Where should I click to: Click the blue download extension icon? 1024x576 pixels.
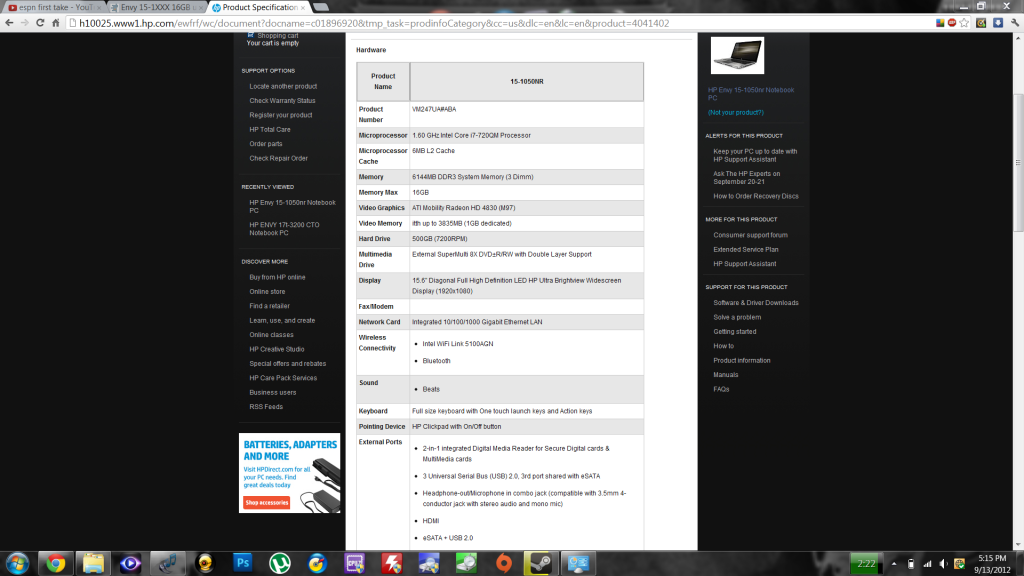pos(998,23)
